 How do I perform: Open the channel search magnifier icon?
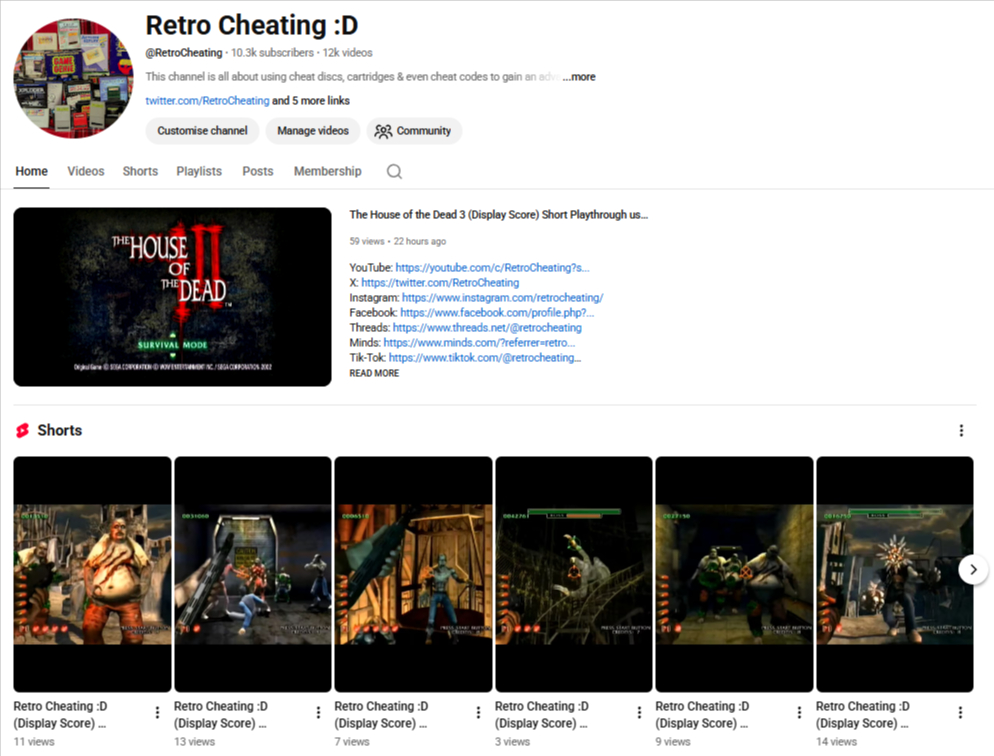pos(394,171)
